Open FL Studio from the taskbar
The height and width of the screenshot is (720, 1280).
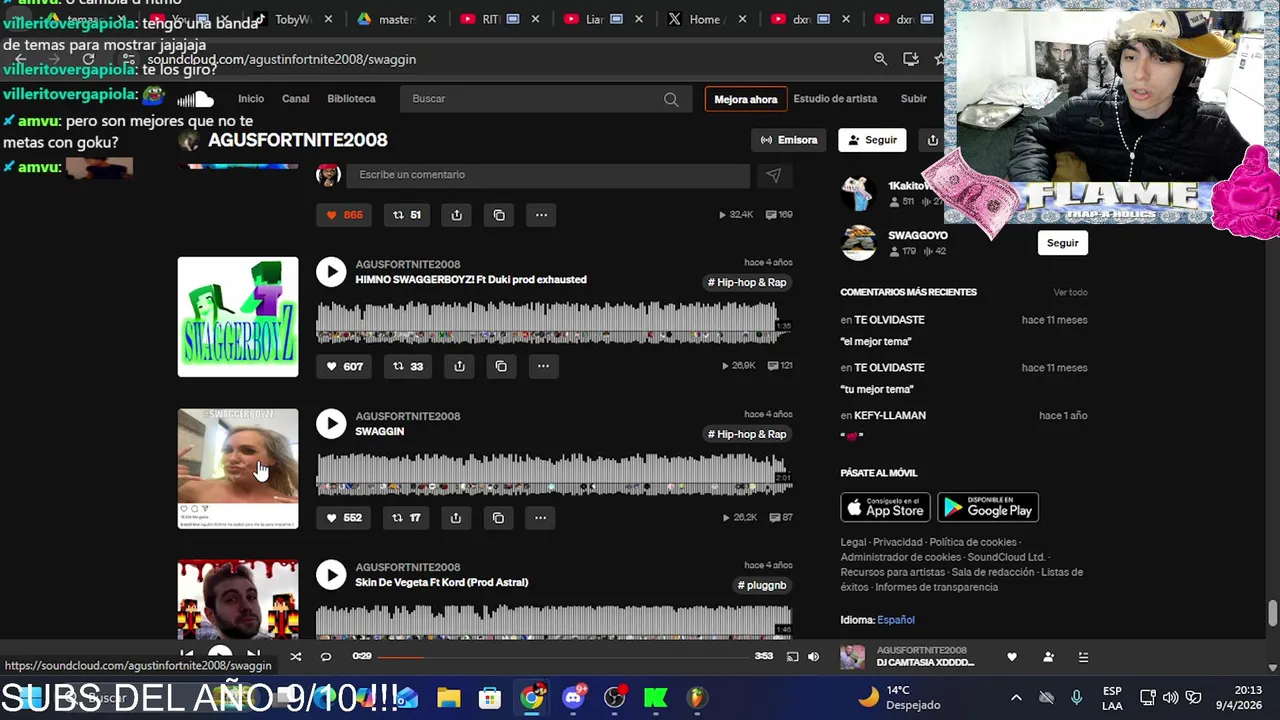pyautogui.click(x=696, y=697)
